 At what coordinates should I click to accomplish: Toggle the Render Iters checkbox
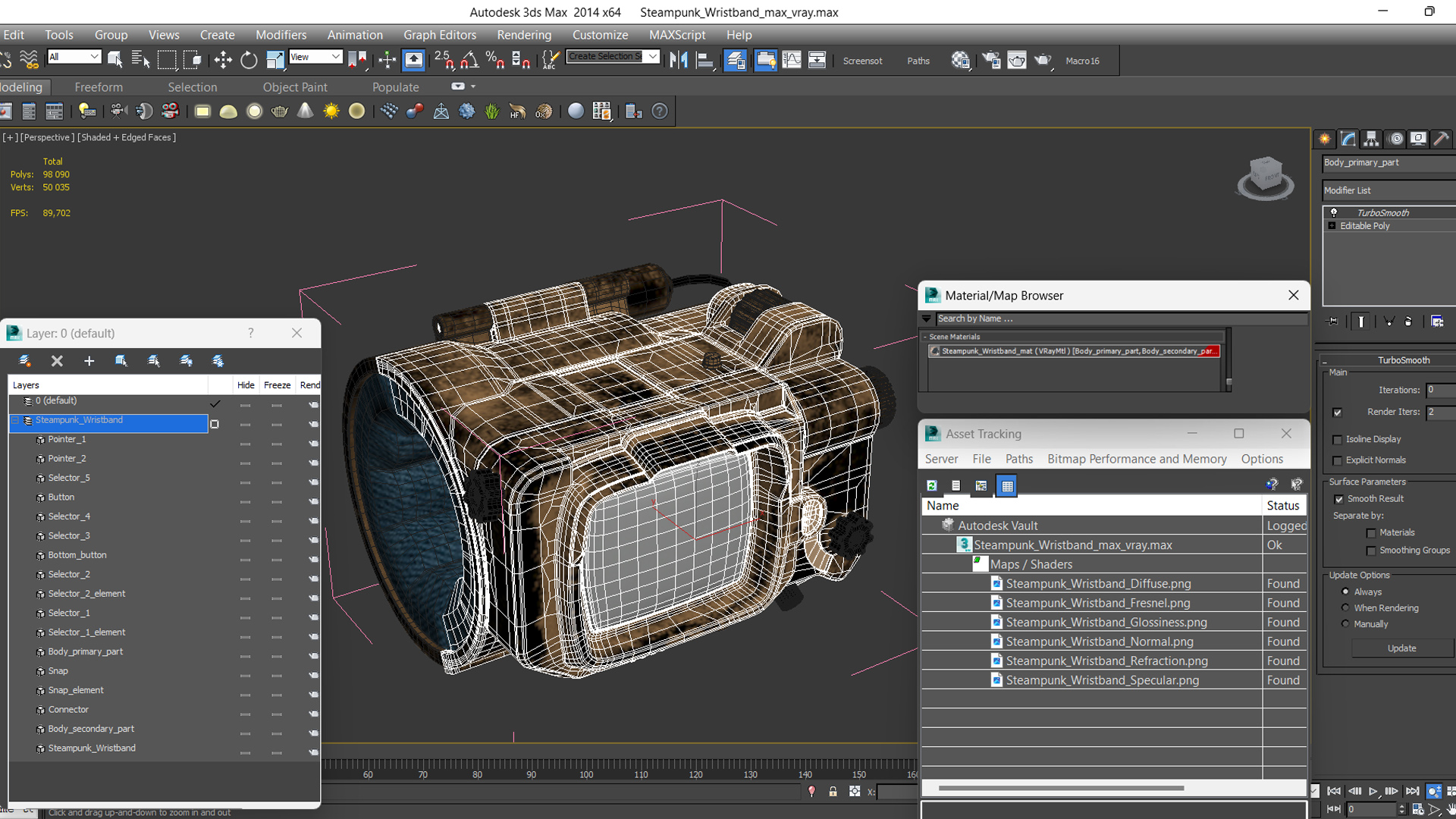(x=1337, y=413)
